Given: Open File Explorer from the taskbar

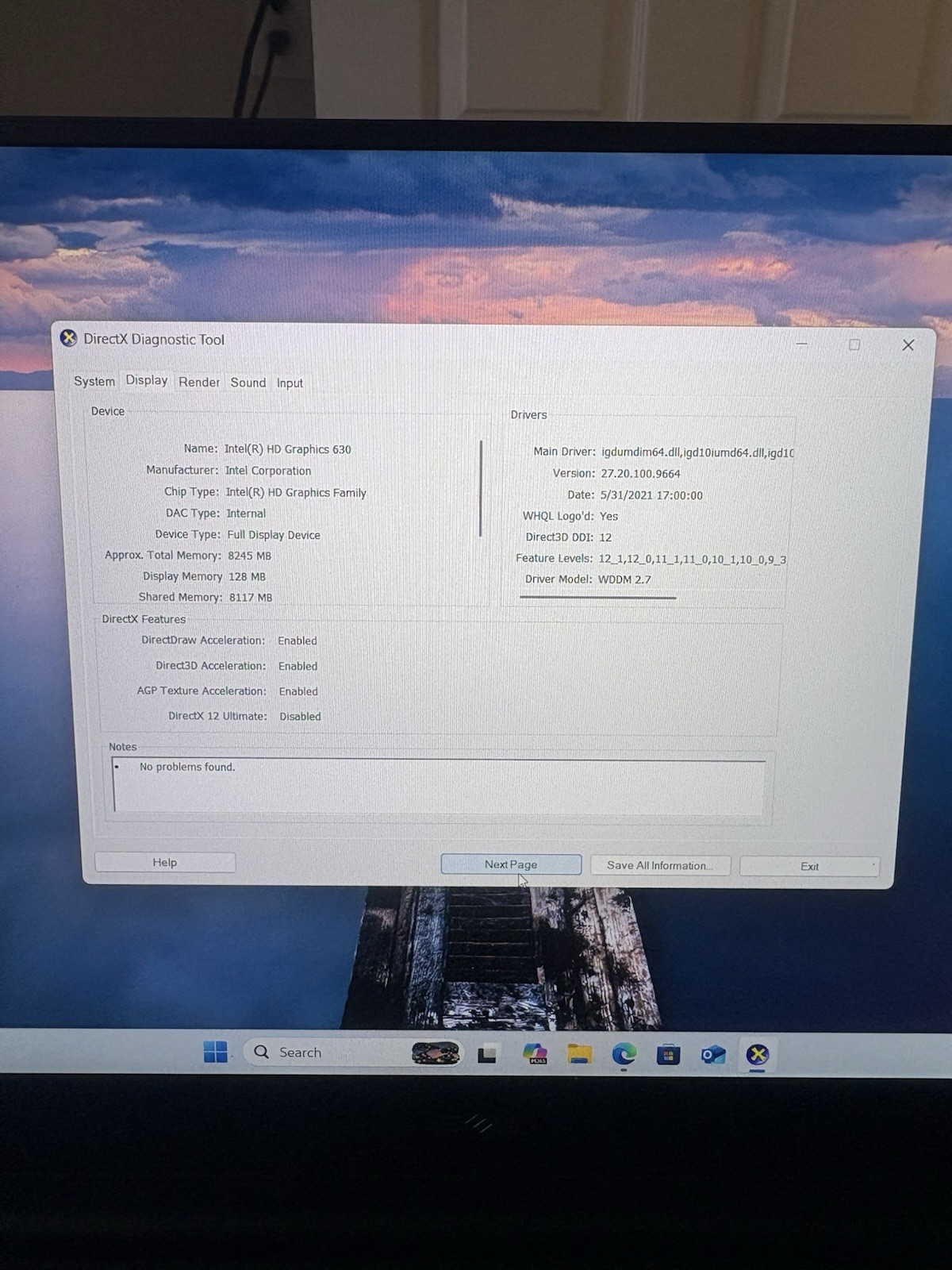Looking at the screenshot, I should 580,1053.
